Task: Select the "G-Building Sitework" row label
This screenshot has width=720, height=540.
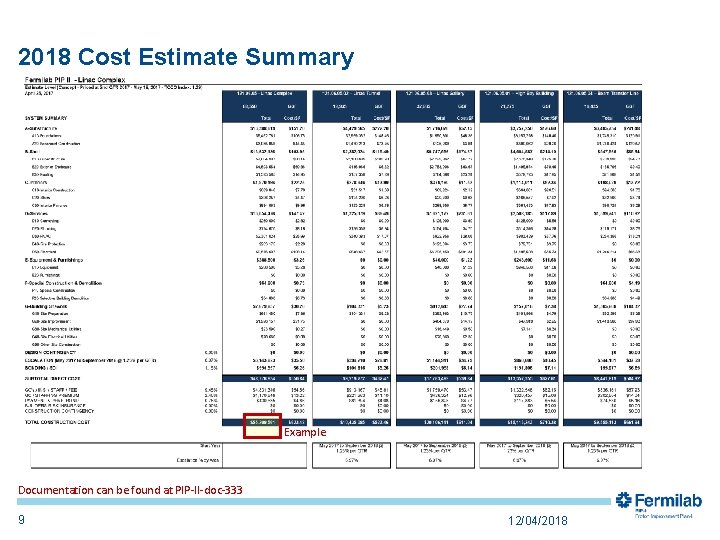Action: click(x=46, y=306)
